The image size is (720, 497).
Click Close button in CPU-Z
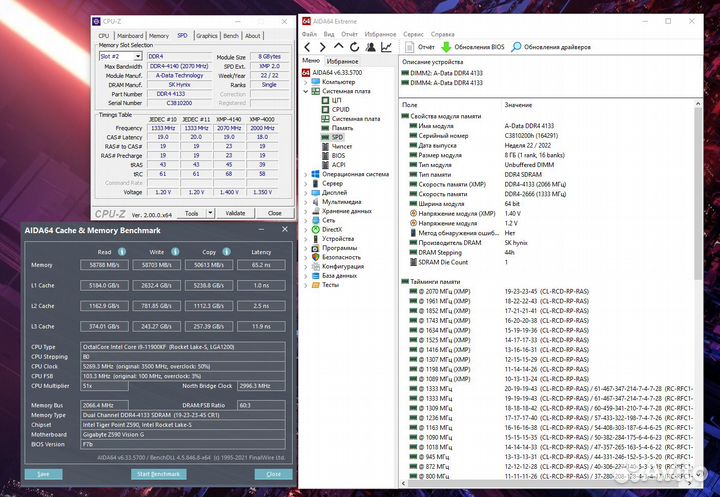(275, 213)
